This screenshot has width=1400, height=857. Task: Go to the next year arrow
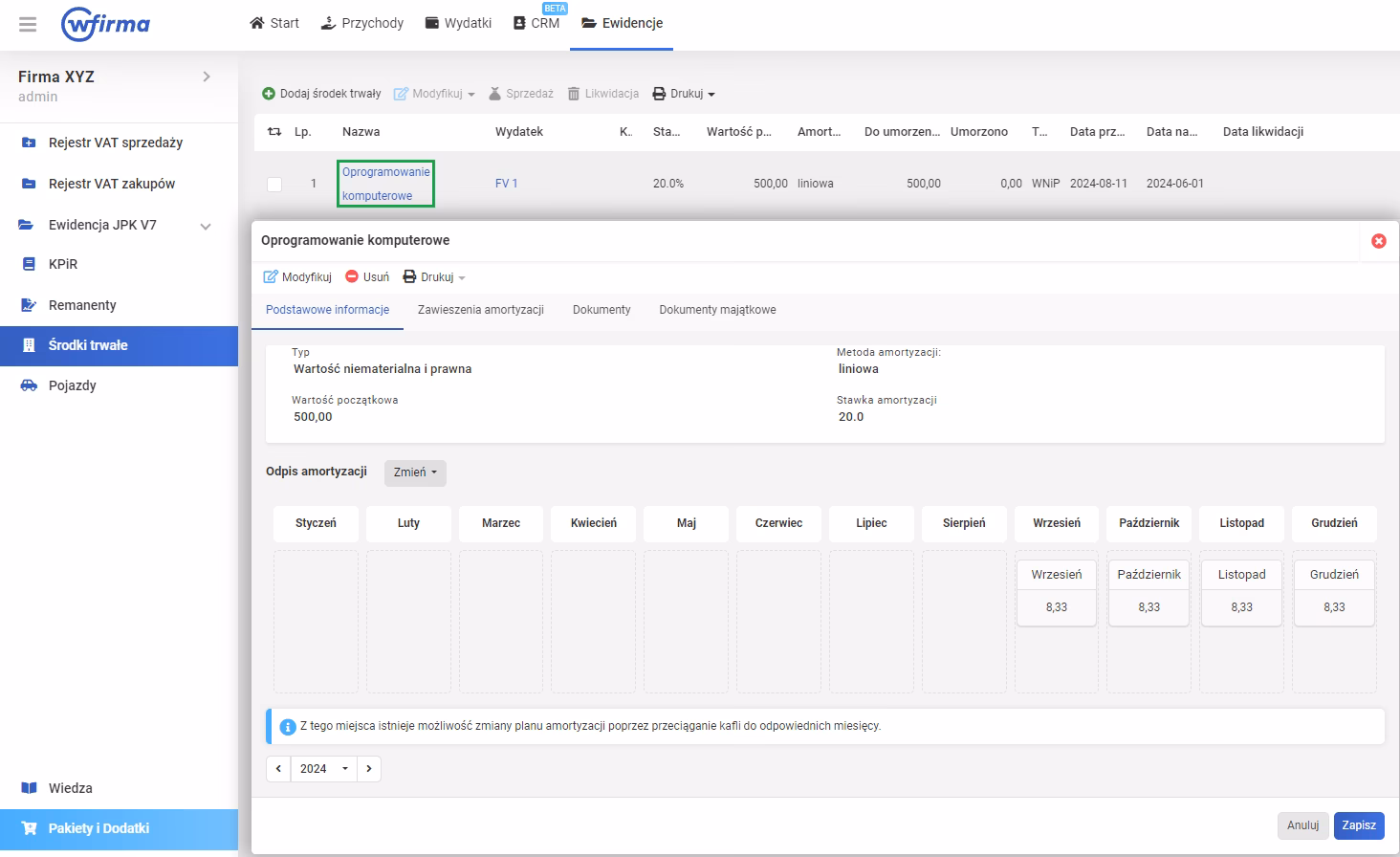tap(369, 769)
